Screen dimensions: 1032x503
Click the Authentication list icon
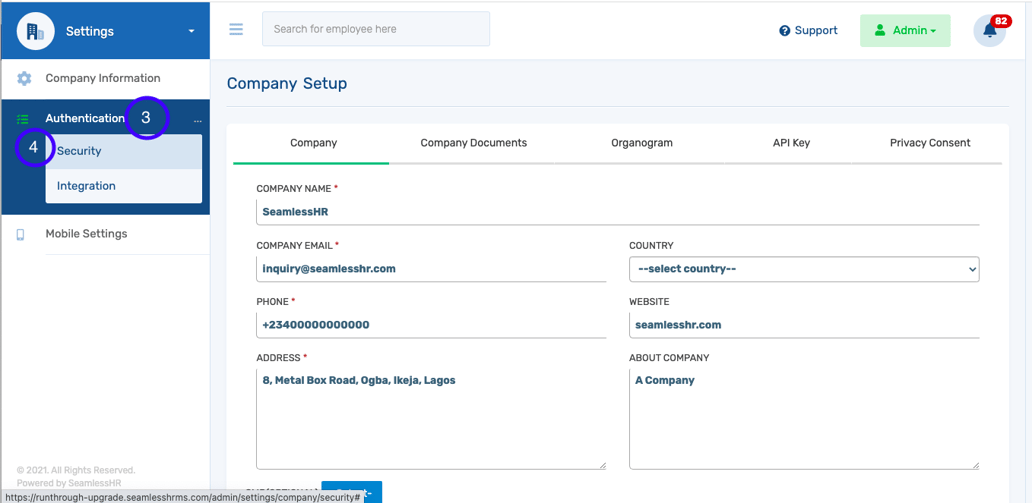pos(22,119)
